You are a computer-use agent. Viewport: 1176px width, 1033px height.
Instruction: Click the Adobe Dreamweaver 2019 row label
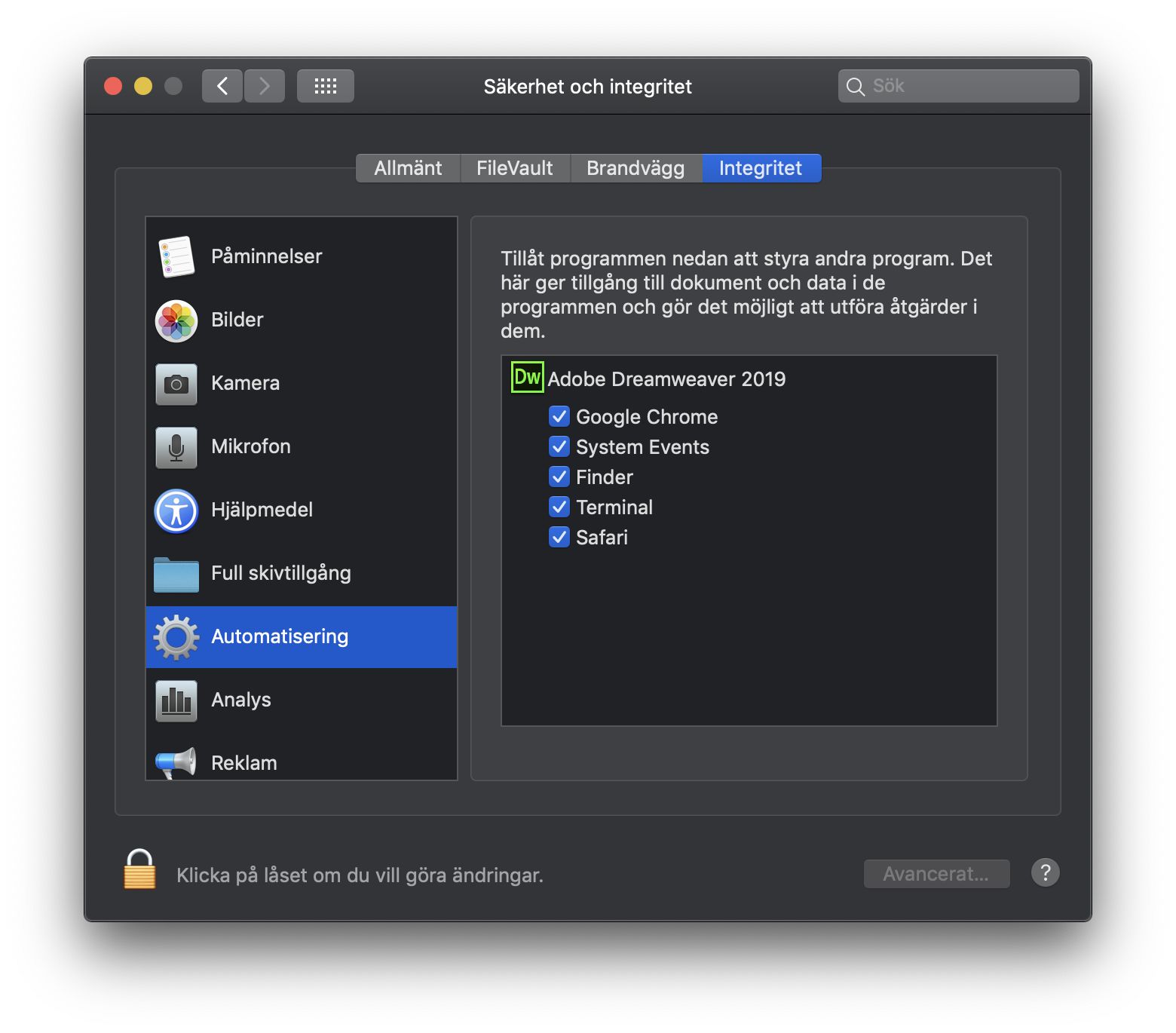[x=666, y=379]
